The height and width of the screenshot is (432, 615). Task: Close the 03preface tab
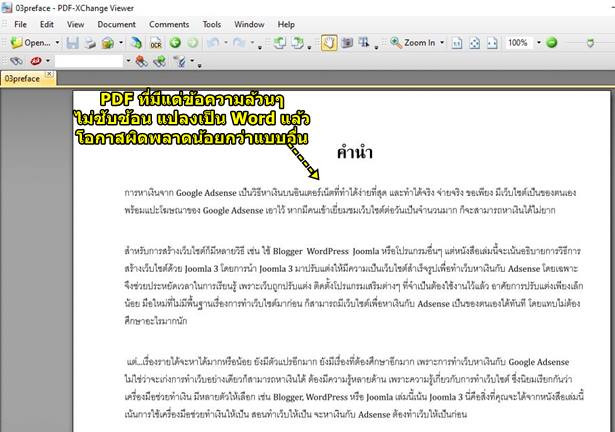click(49, 74)
